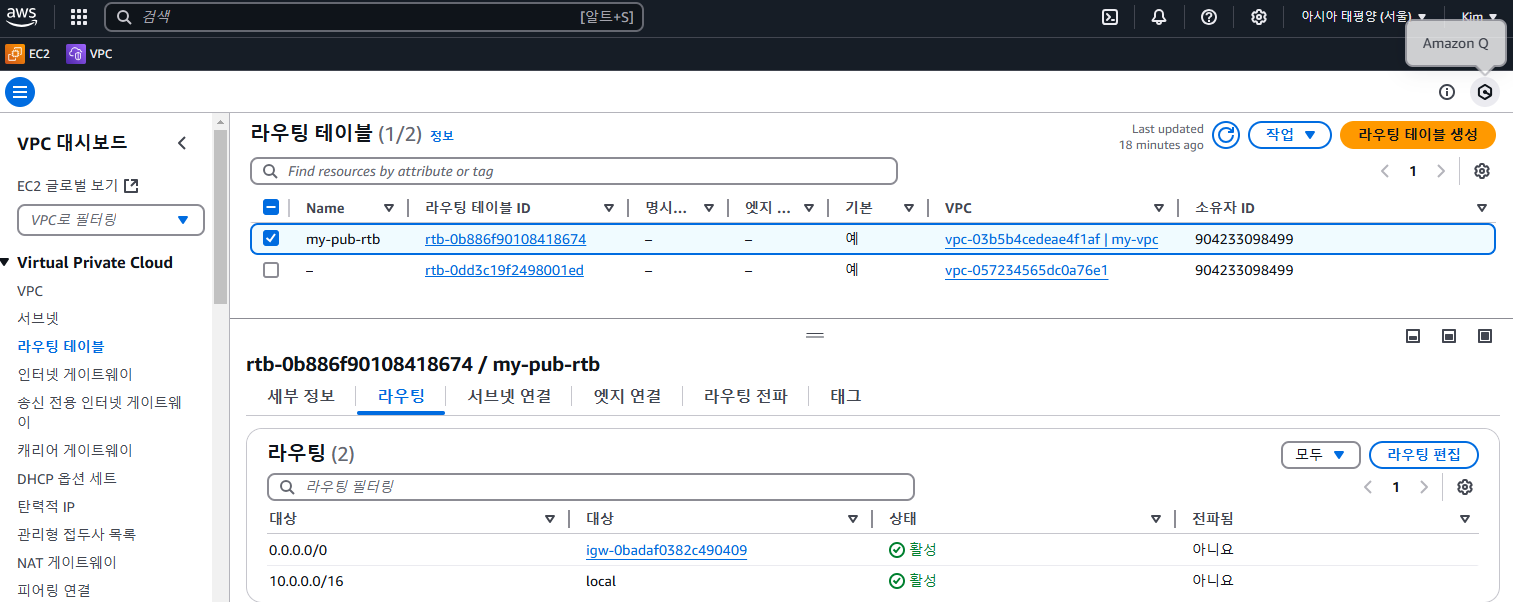Go to previous page of route tables

pos(1385,171)
